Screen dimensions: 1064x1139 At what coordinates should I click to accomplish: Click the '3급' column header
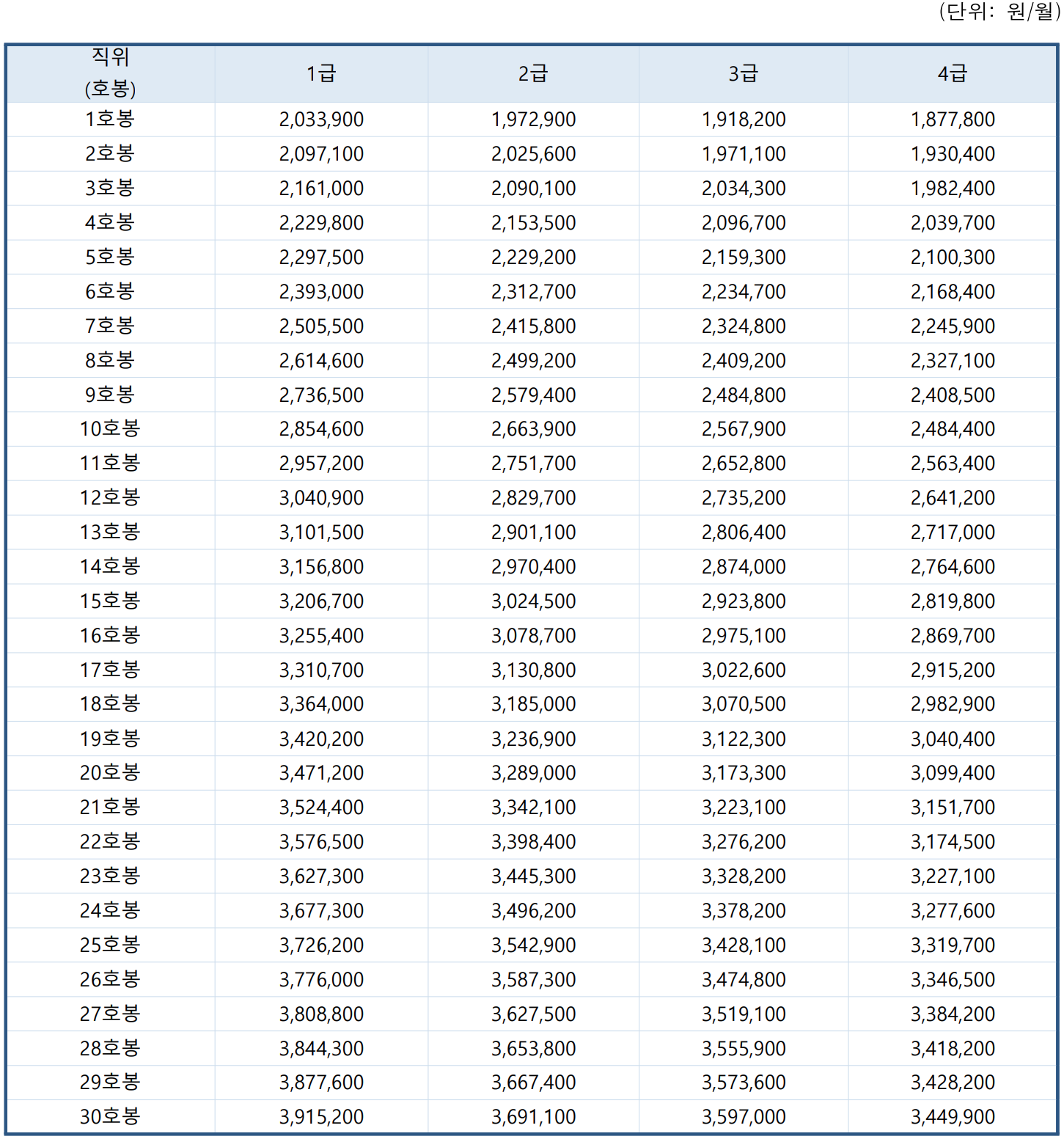[x=744, y=73]
